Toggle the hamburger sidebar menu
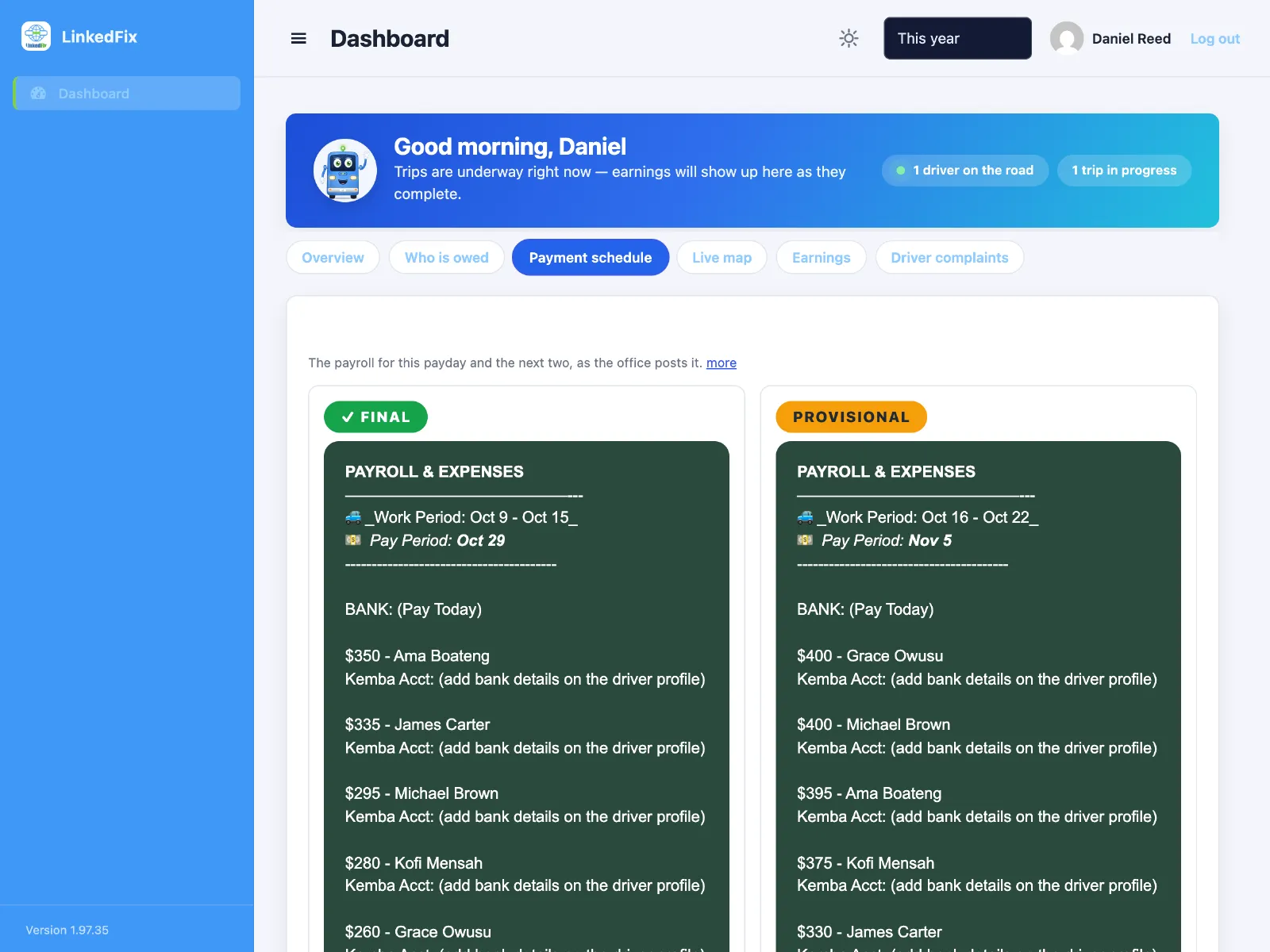Screen dimensions: 1270x952 click(298, 38)
